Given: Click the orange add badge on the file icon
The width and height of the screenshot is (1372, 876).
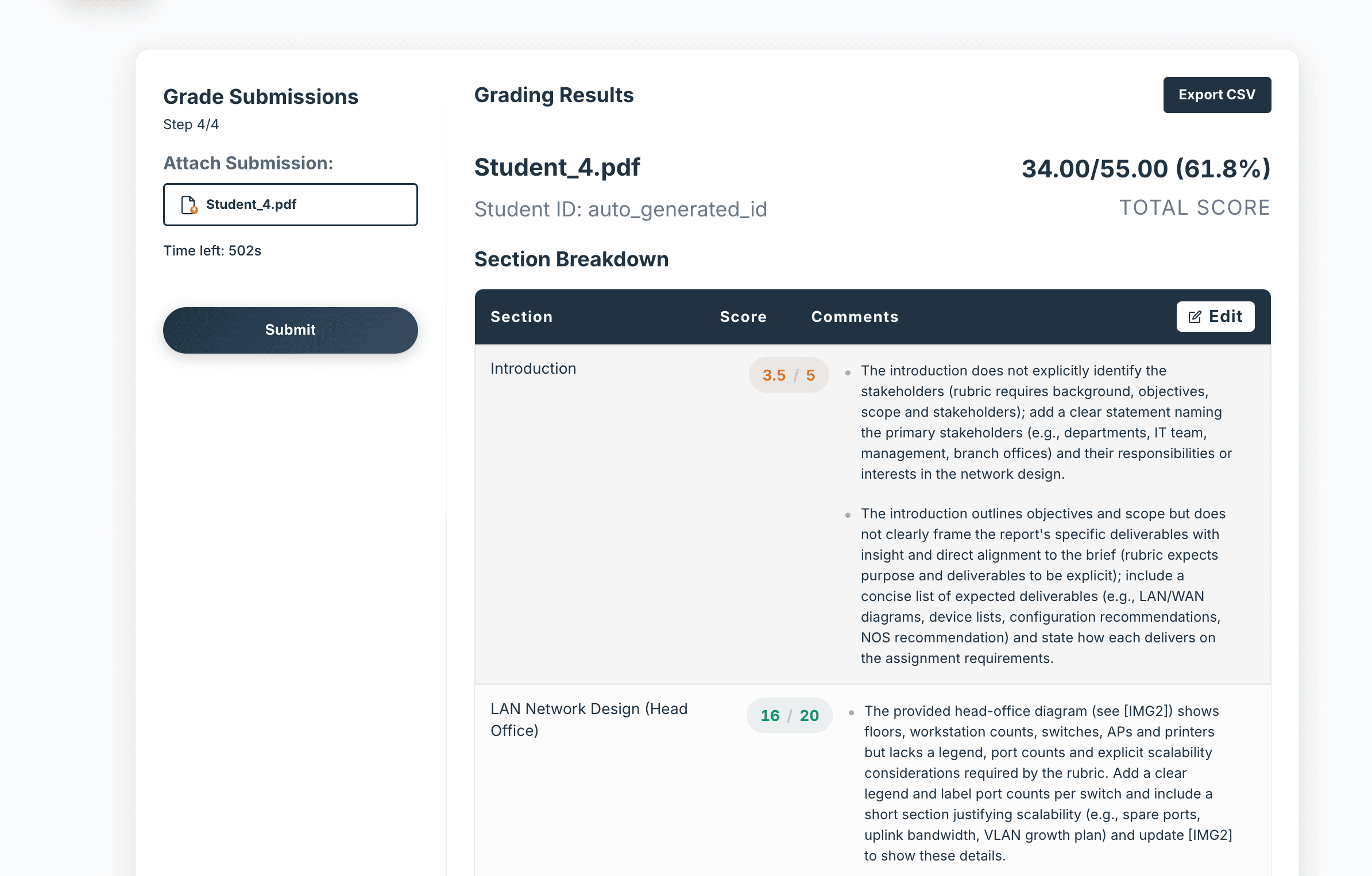Looking at the screenshot, I should [193, 211].
